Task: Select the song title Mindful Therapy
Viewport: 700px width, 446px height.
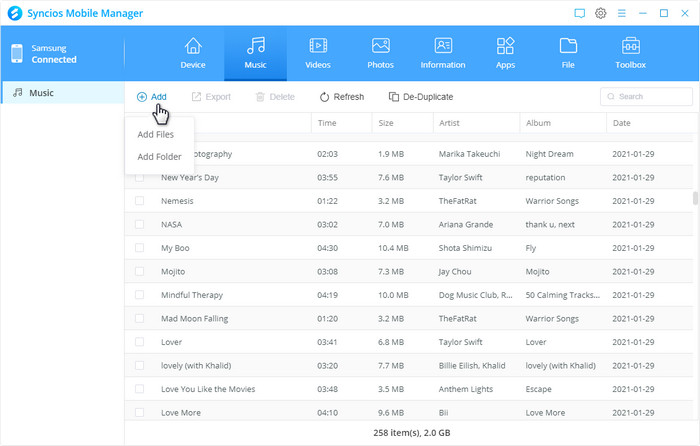Action: pyautogui.click(x=192, y=295)
